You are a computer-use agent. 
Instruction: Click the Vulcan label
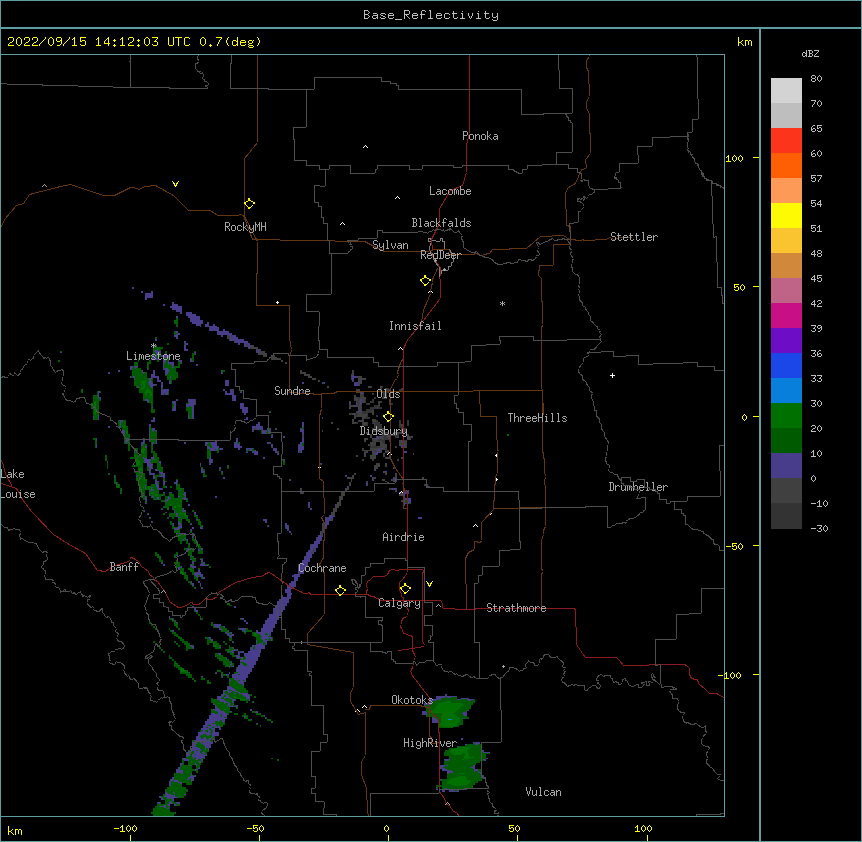click(x=543, y=792)
